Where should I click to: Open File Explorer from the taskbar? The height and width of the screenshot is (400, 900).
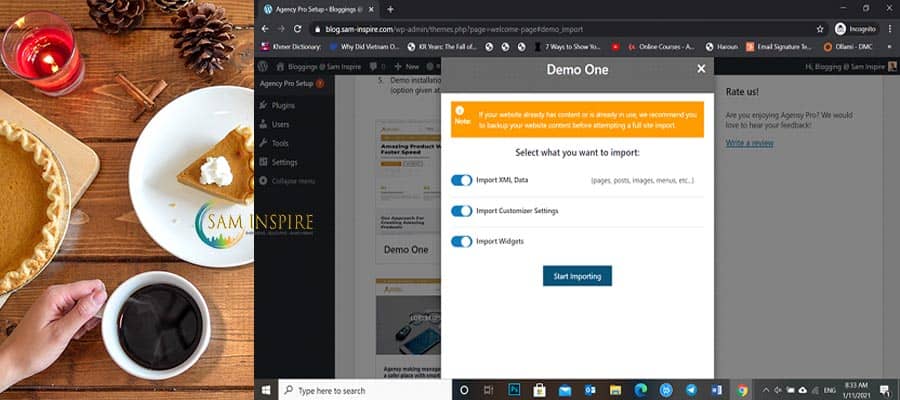[x=615, y=390]
